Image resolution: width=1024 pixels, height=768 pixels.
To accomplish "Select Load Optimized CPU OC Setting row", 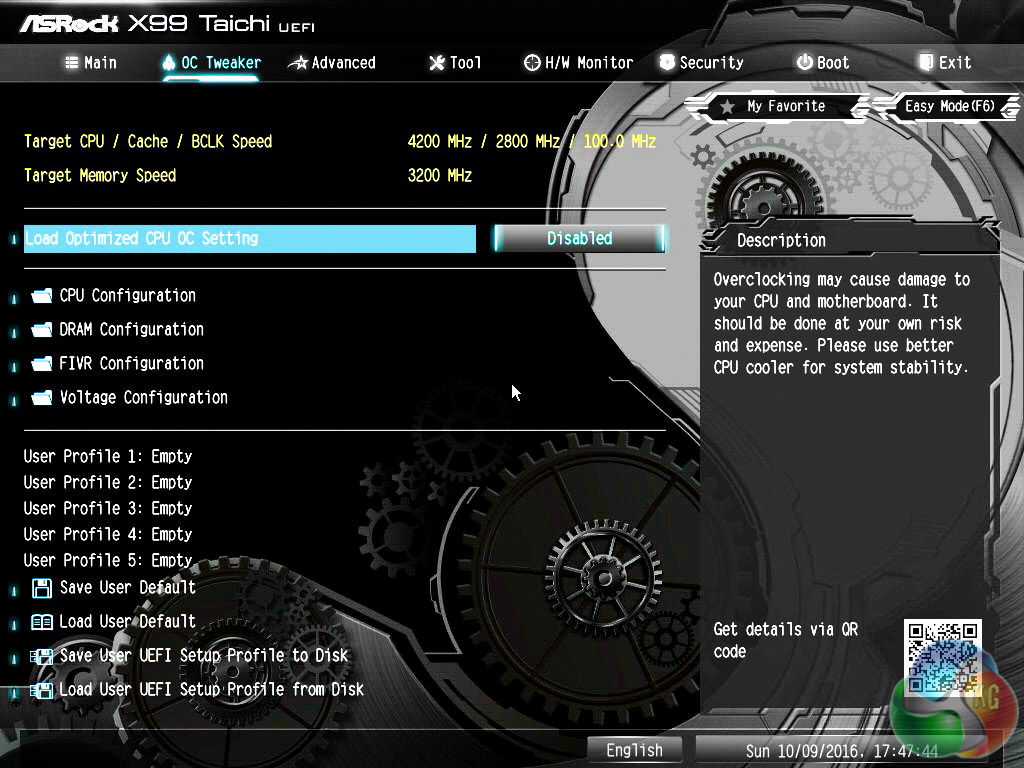I will pos(249,239).
